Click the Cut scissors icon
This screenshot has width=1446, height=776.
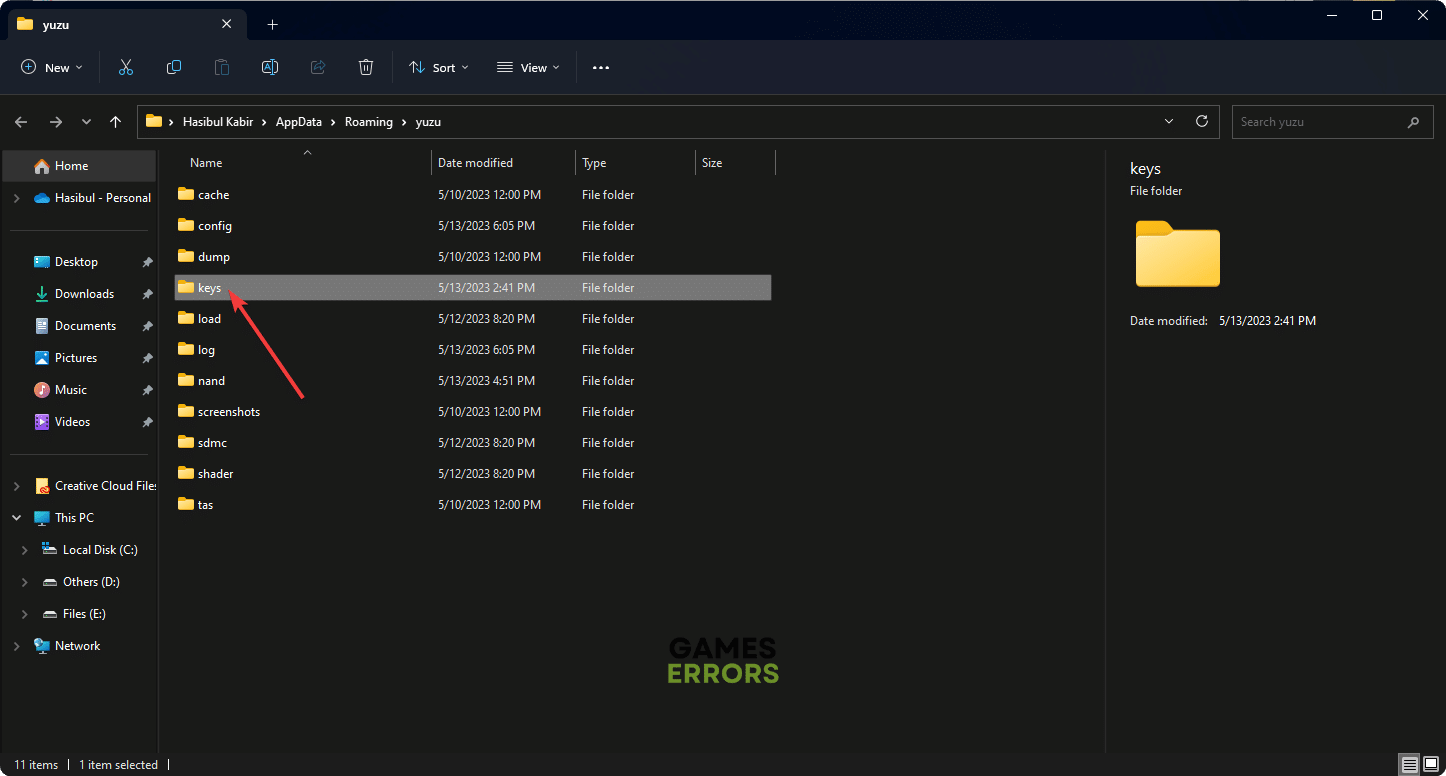(126, 67)
